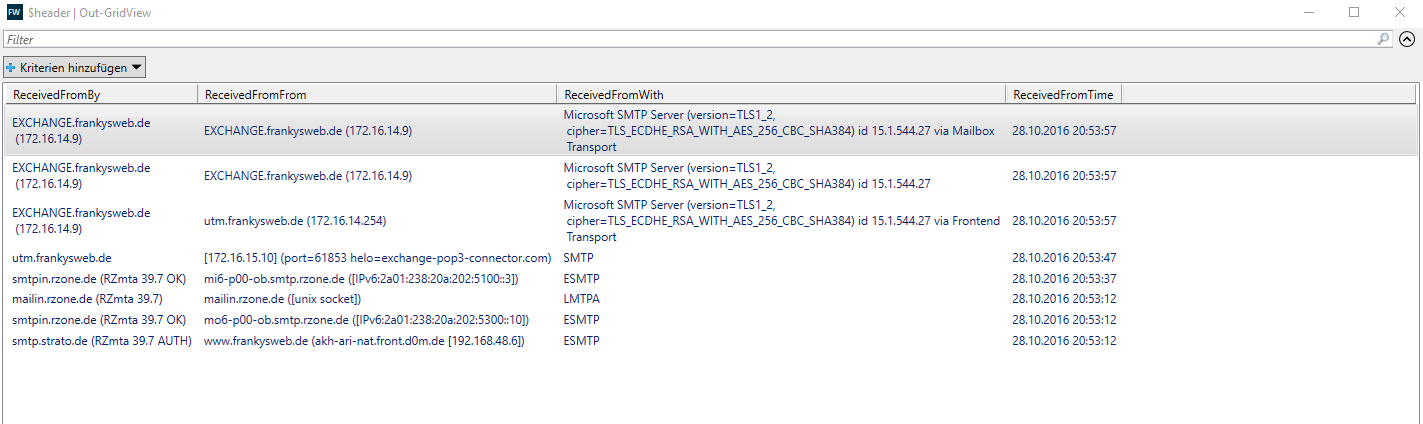Open the Kriterien hinzufügen dropdown

click(x=75, y=68)
